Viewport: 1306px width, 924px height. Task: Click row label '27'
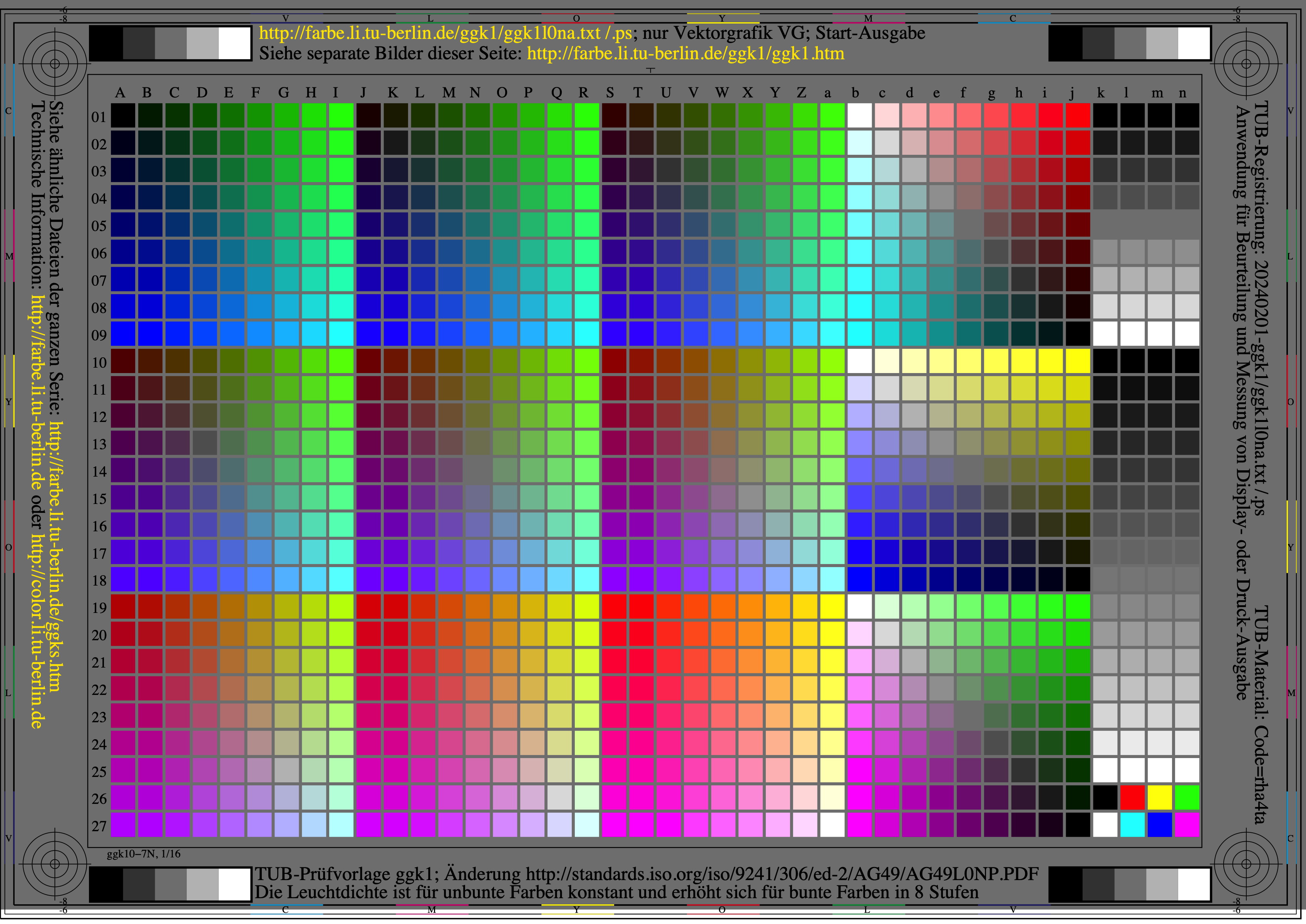pos(99,826)
